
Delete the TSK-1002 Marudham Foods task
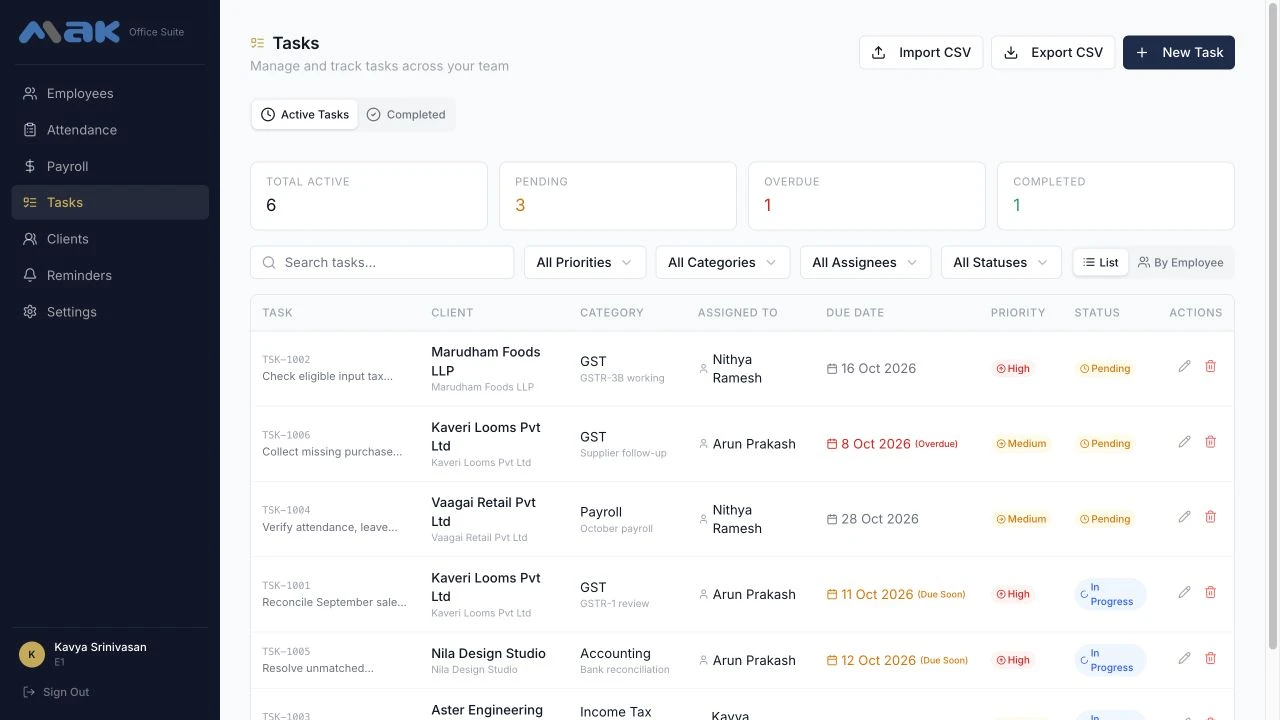pyautogui.click(x=1210, y=367)
